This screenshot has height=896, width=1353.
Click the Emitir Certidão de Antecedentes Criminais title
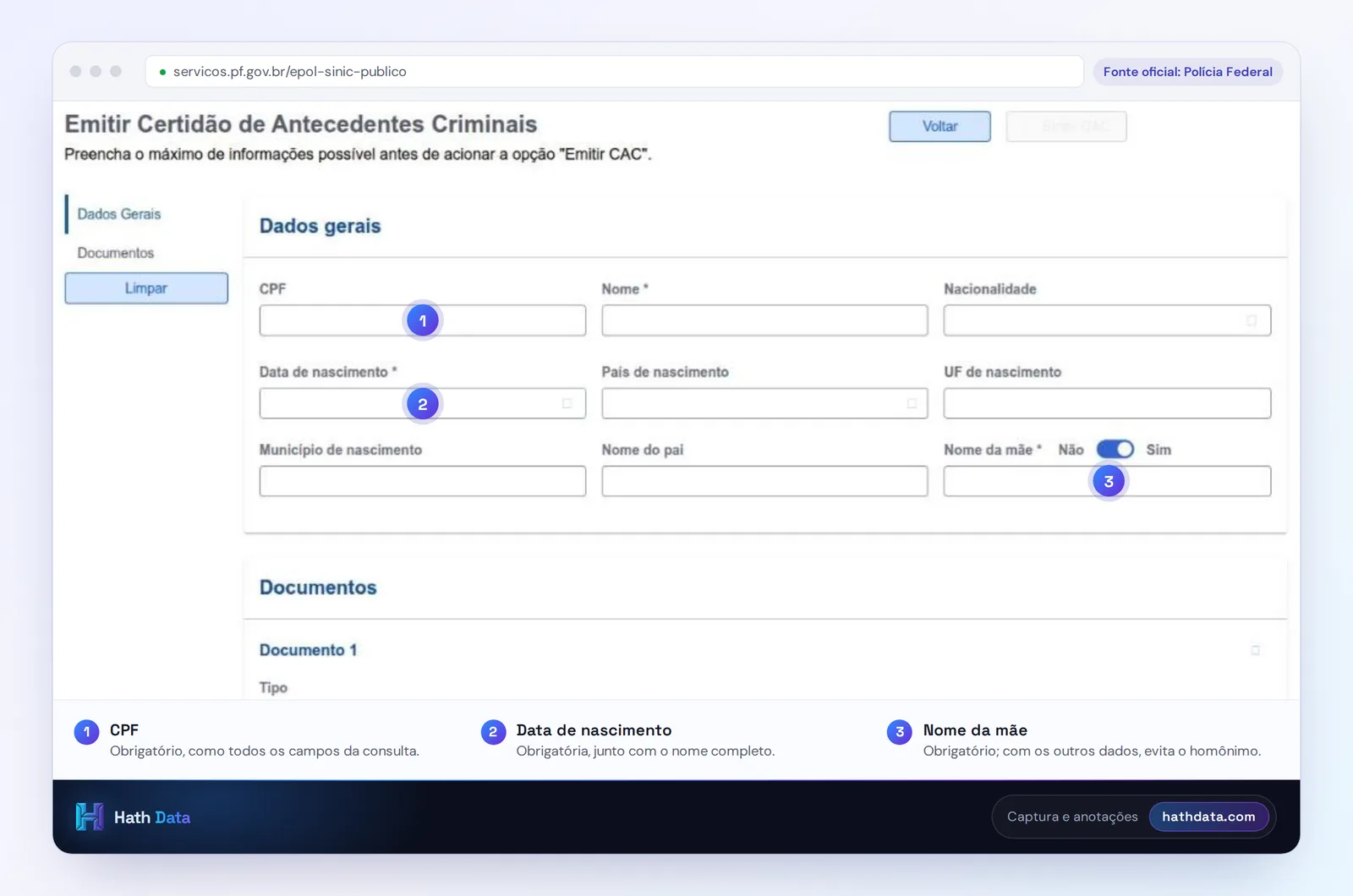(301, 124)
